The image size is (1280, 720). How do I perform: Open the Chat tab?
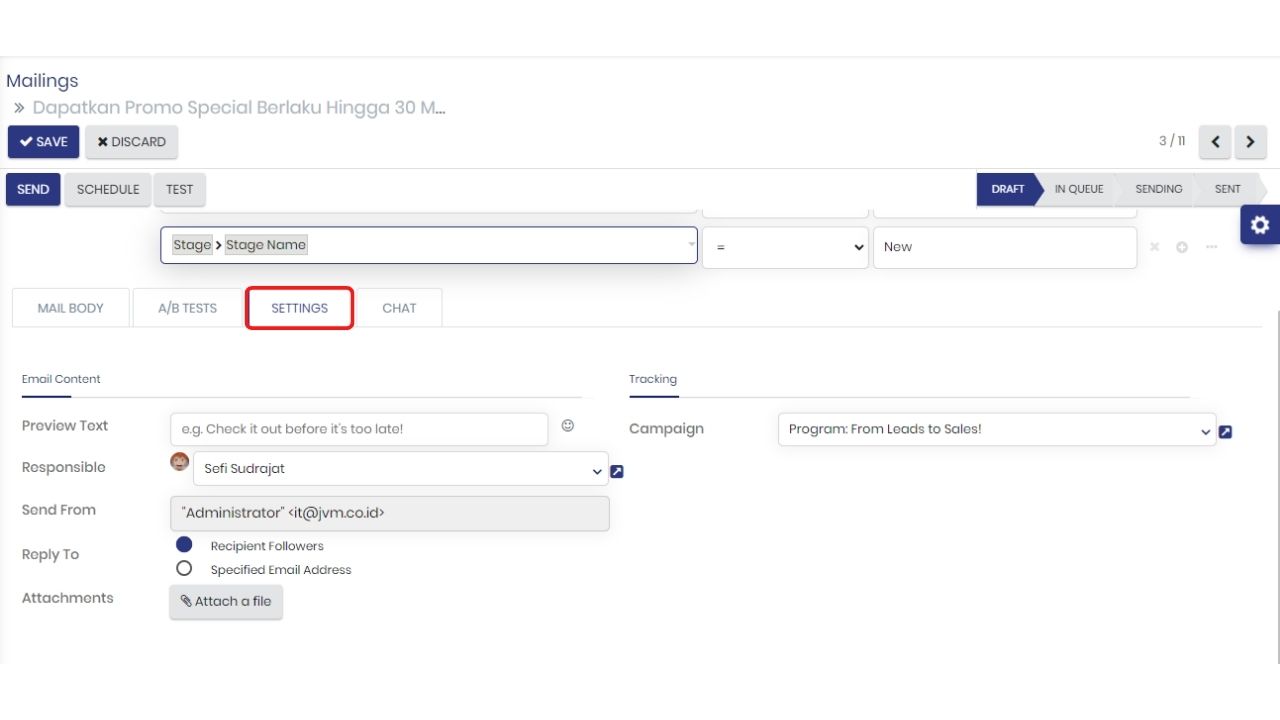(399, 308)
